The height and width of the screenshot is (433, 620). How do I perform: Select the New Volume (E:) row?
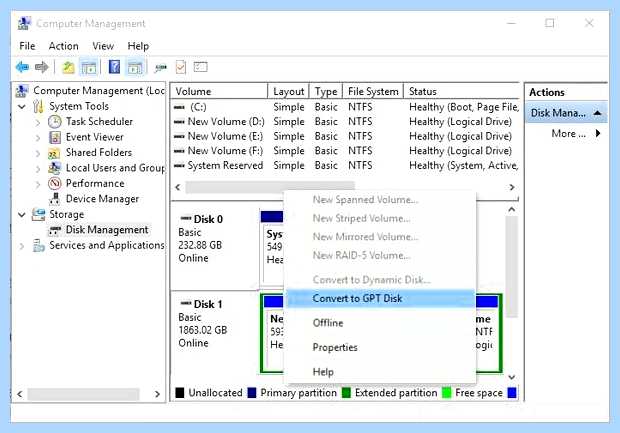pyautogui.click(x=346, y=136)
